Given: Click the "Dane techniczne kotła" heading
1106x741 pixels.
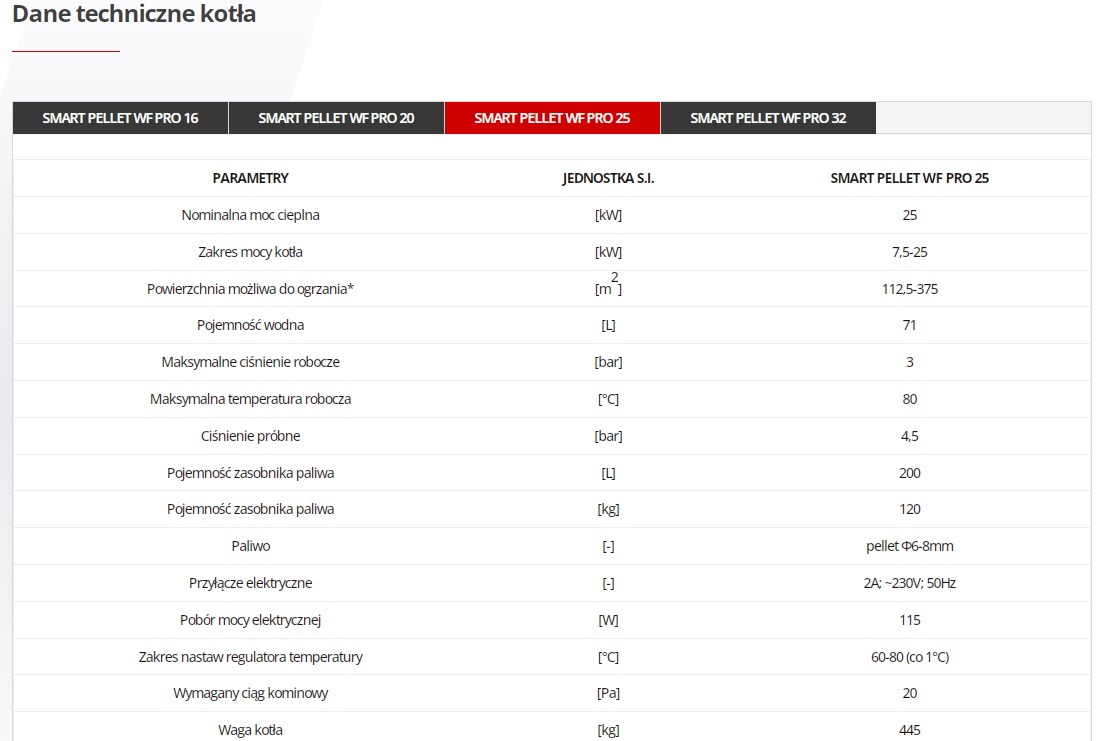Looking at the screenshot, I should (x=134, y=15).
